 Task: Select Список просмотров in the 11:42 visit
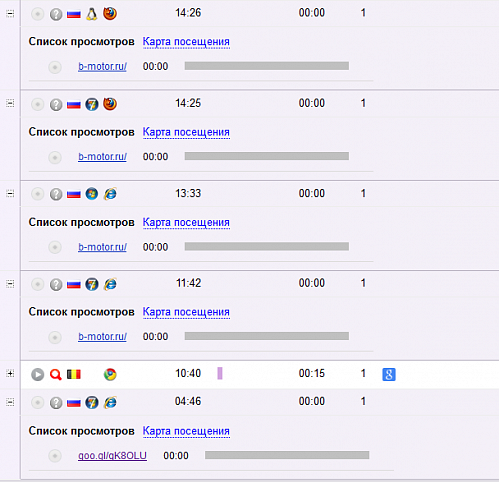tap(81, 312)
